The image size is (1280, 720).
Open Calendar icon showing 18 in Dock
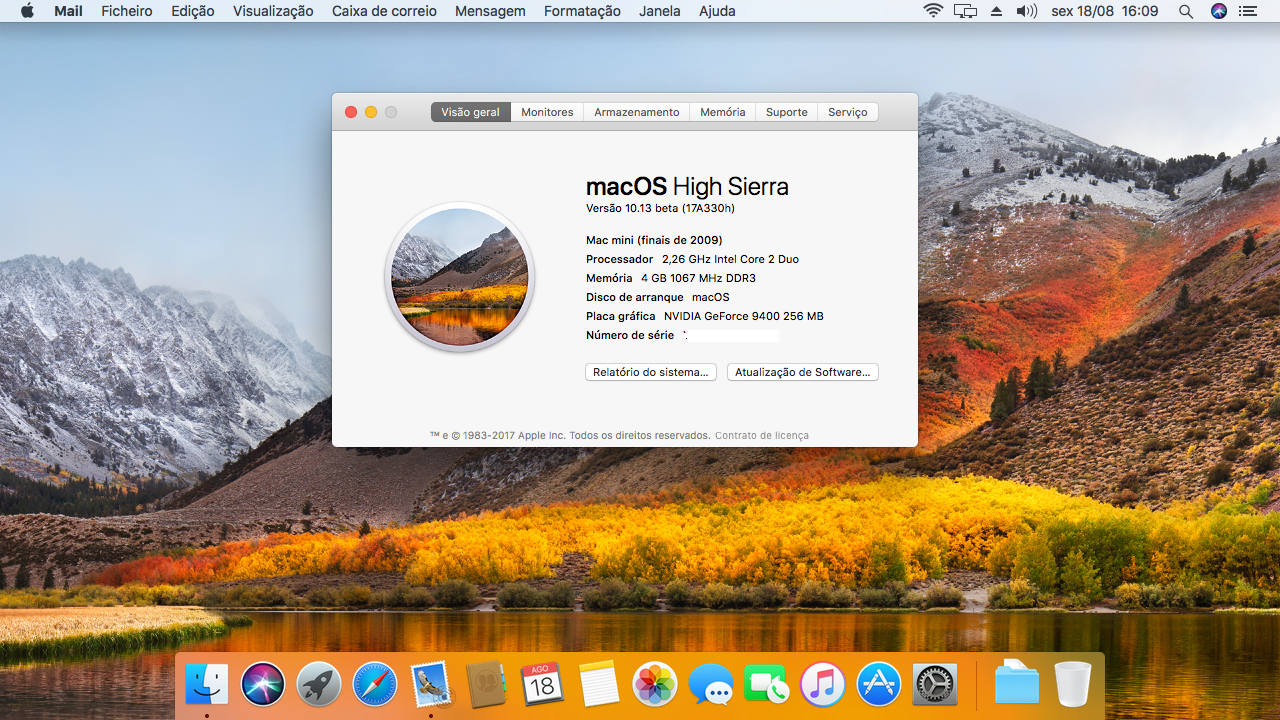click(x=542, y=685)
